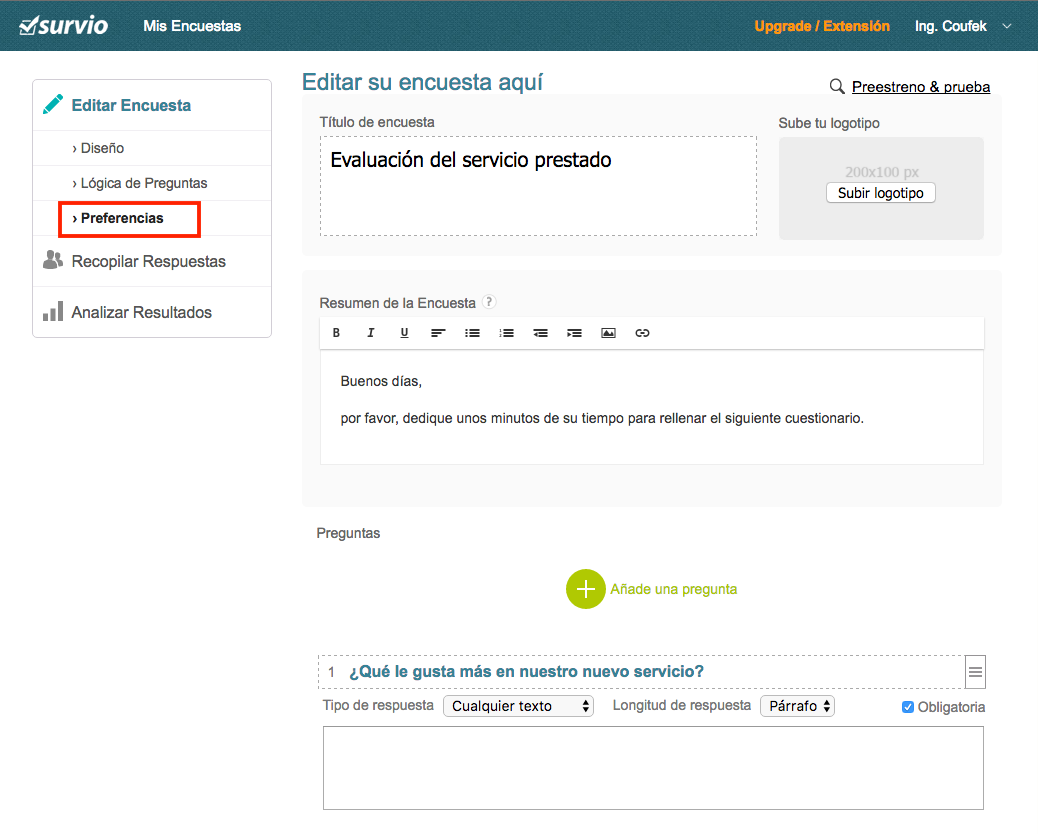Open the Tipo de respuesta dropdown
Screen dimensions: 1038x834
pos(519,706)
